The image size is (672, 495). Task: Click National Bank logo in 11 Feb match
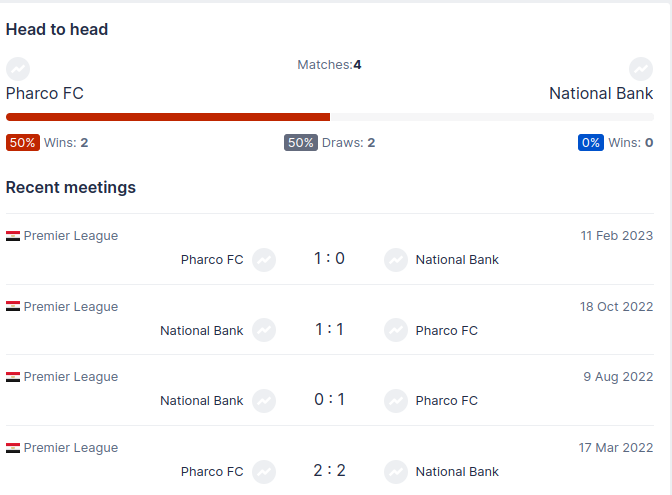tap(396, 260)
